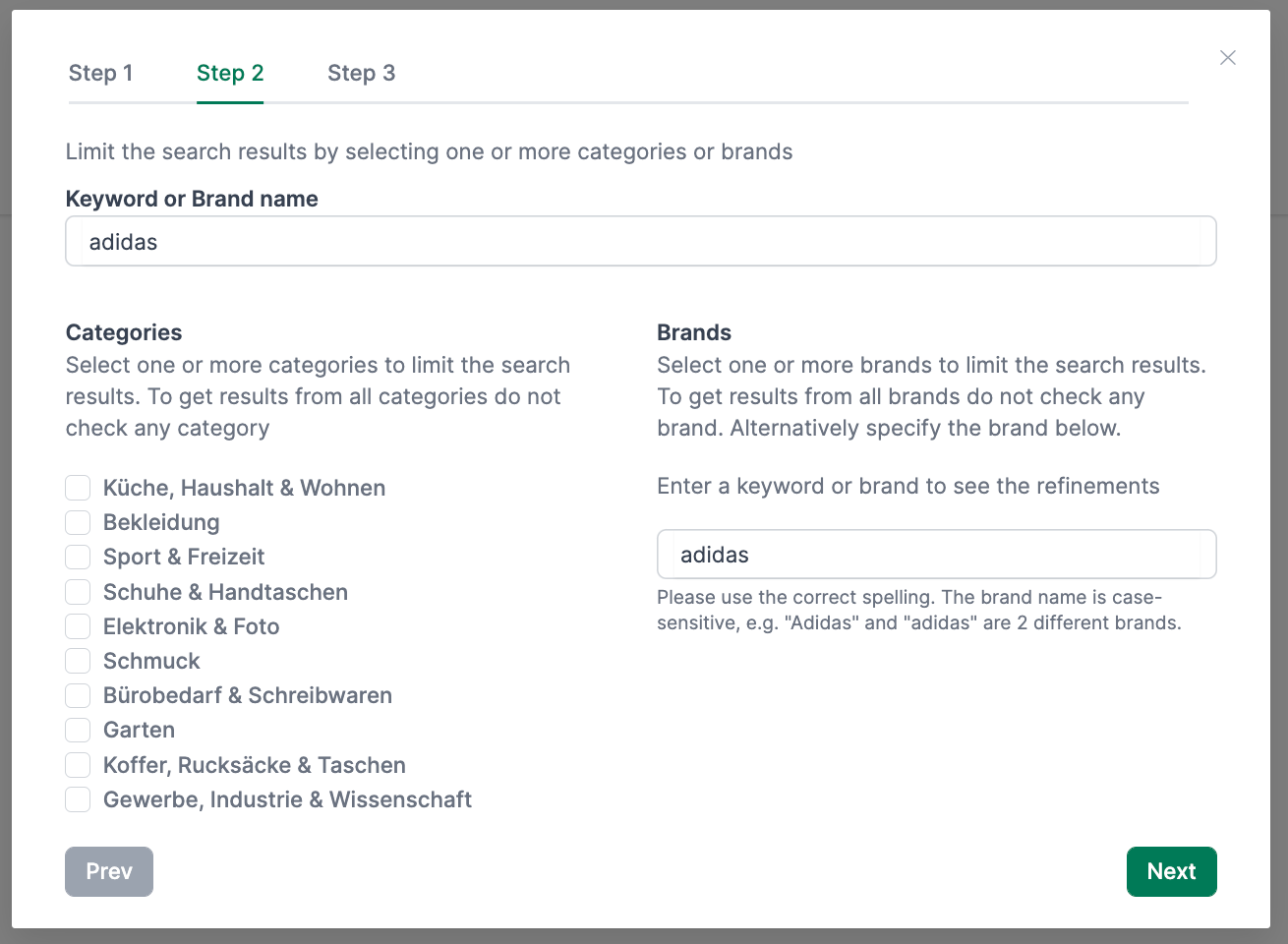Viewport: 1288px width, 944px height.
Task: Check the Elektronik & Foto category
Action: click(78, 626)
